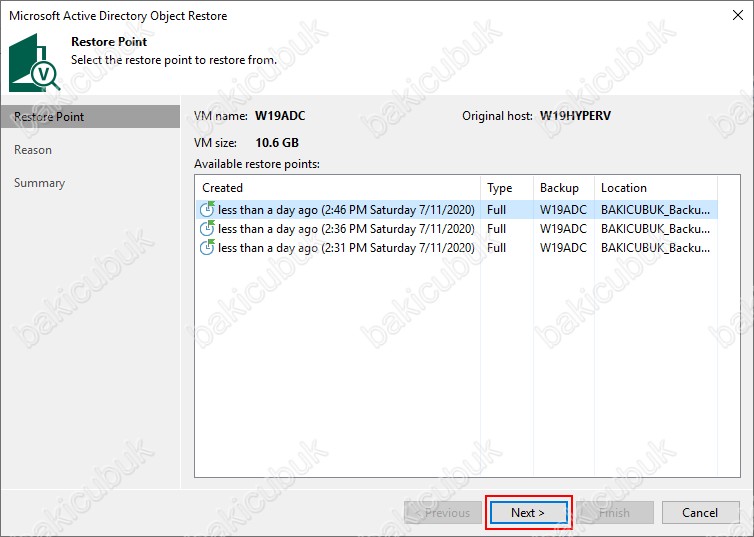
Task: Click the 2:31 PM restore point icon
Action: [x=207, y=248]
